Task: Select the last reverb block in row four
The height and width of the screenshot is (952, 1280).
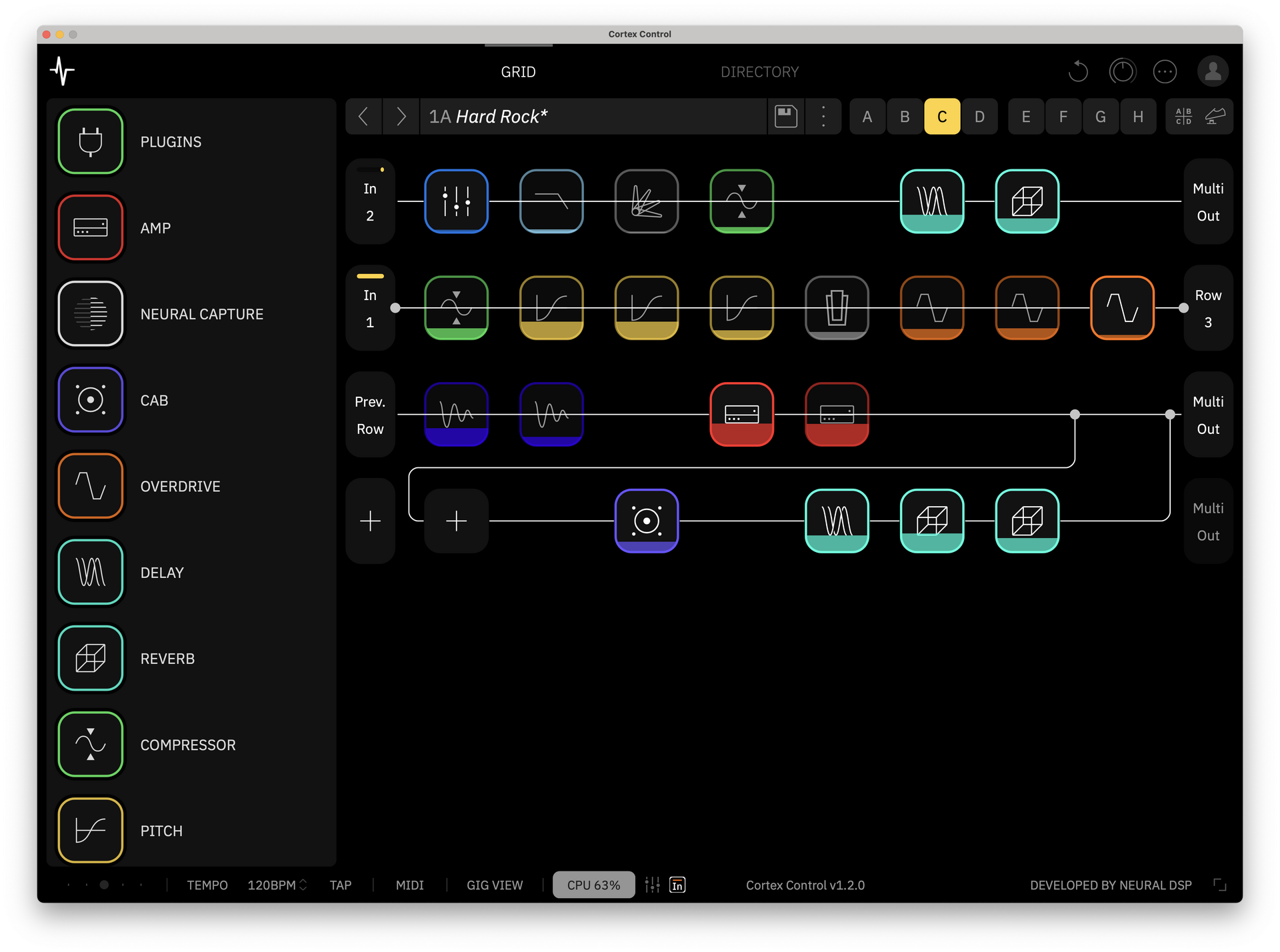Action: click(x=1027, y=521)
